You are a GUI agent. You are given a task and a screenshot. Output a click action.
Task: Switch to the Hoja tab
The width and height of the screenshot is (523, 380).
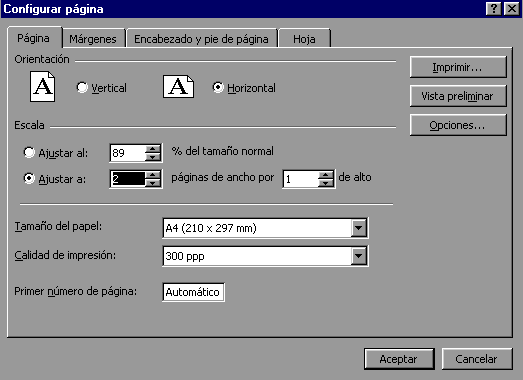point(304,39)
